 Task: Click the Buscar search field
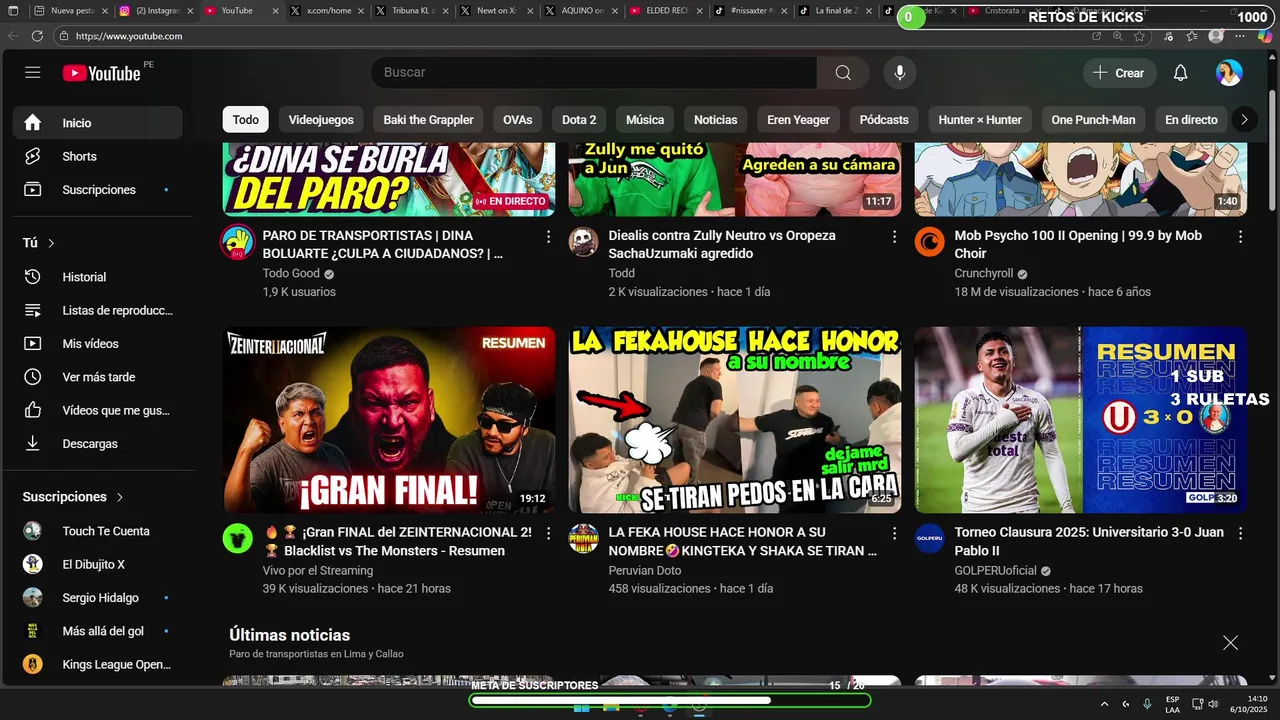[594, 73]
